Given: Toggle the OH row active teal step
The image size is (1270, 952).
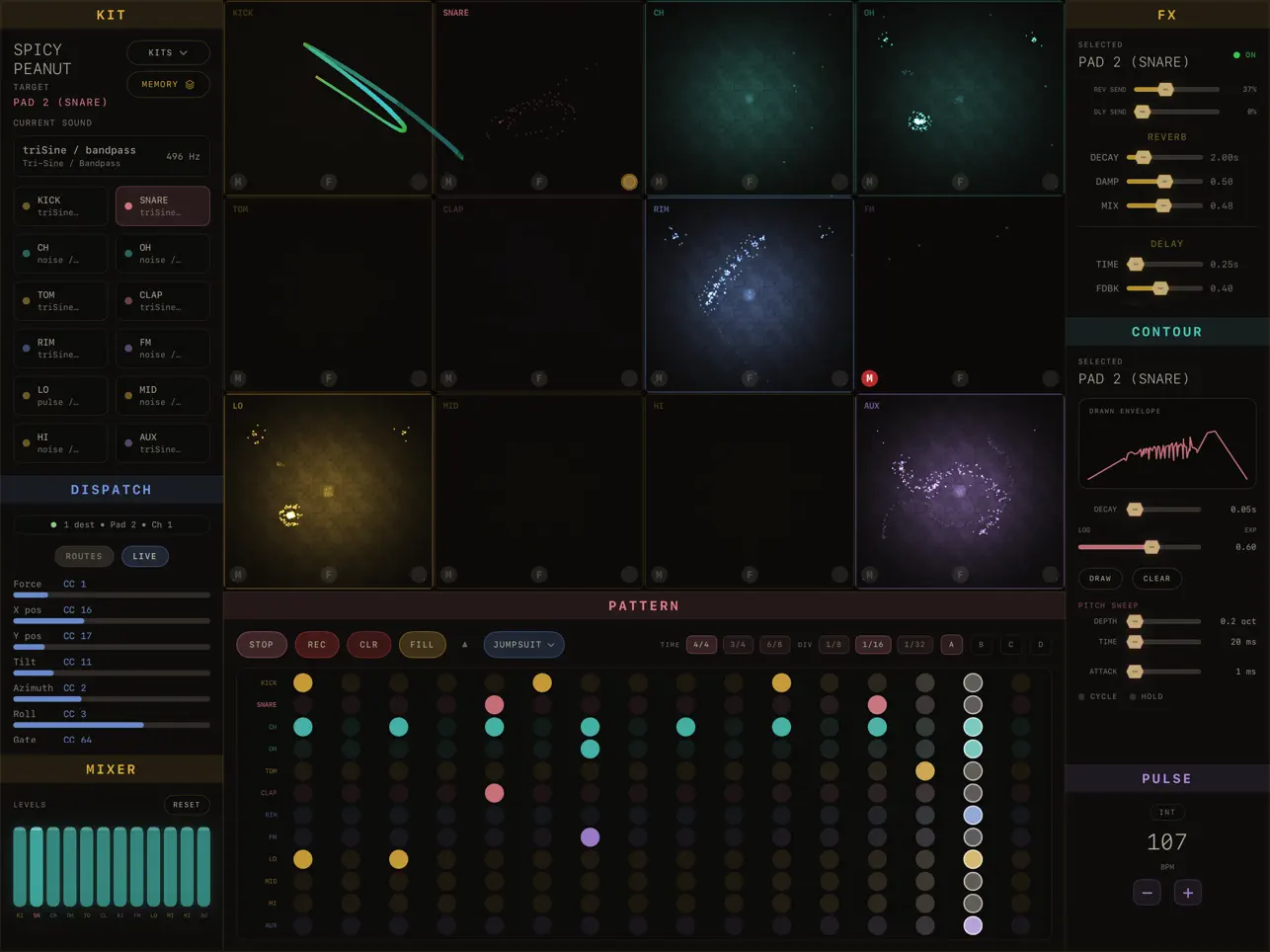Looking at the screenshot, I should click(x=591, y=749).
